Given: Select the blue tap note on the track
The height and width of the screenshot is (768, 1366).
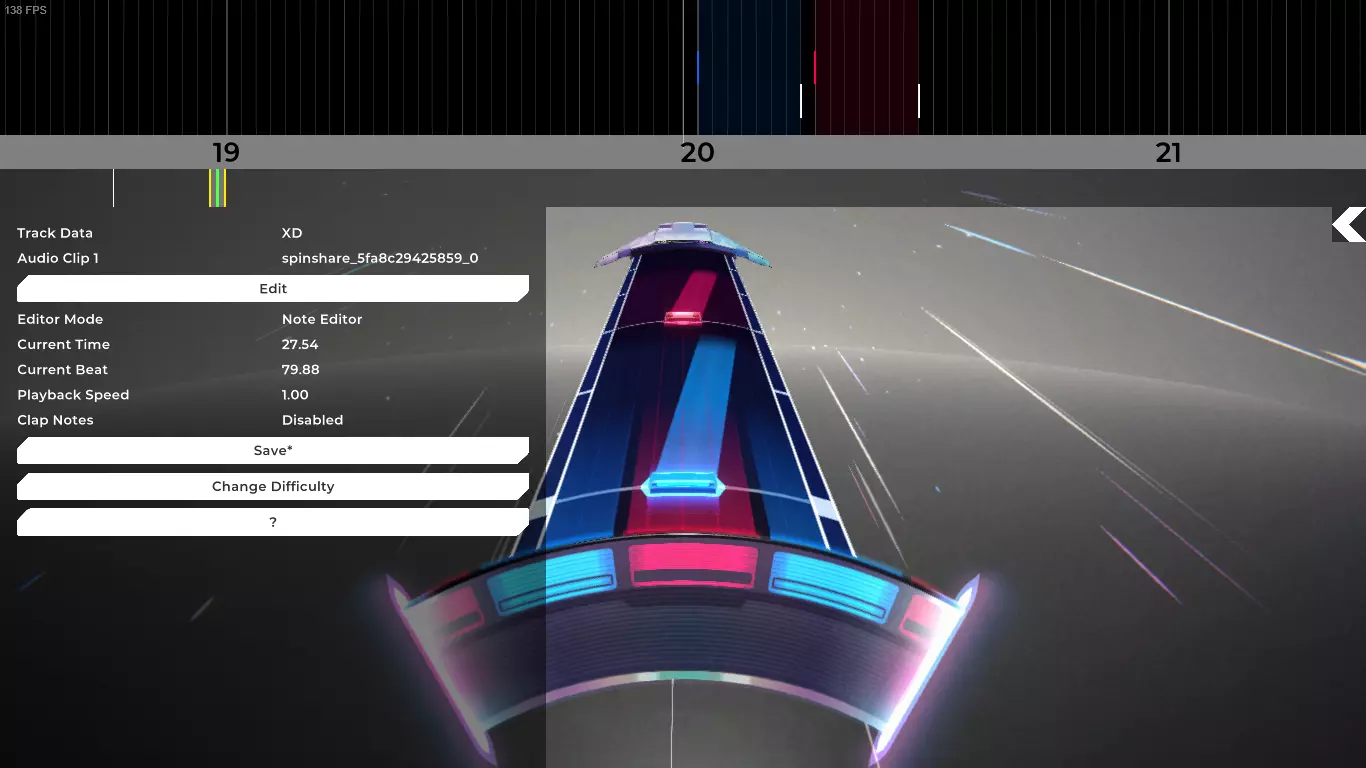Looking at the screenshot, I should [685, 486].
